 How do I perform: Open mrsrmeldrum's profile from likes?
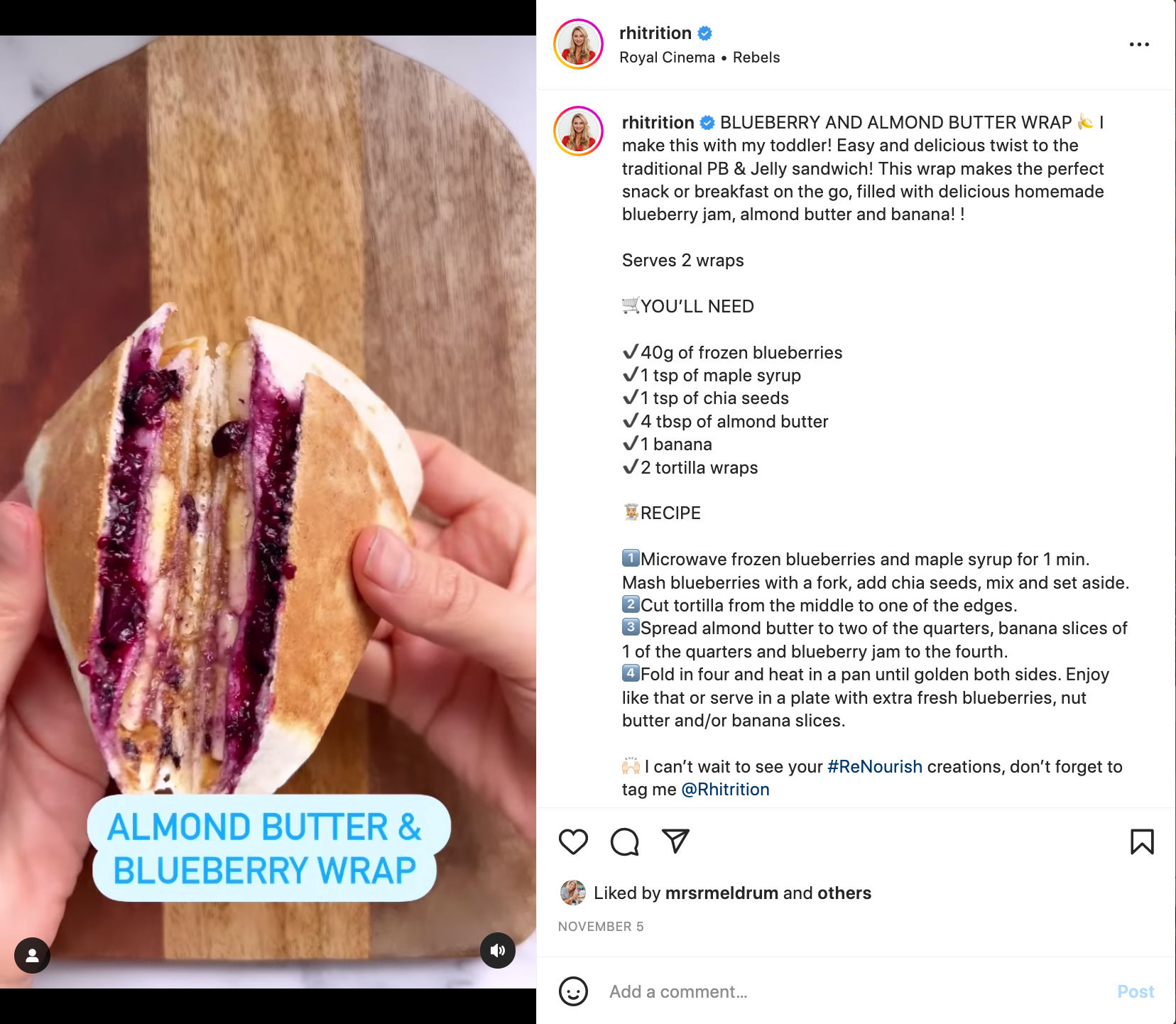click(x=722, y=893)
